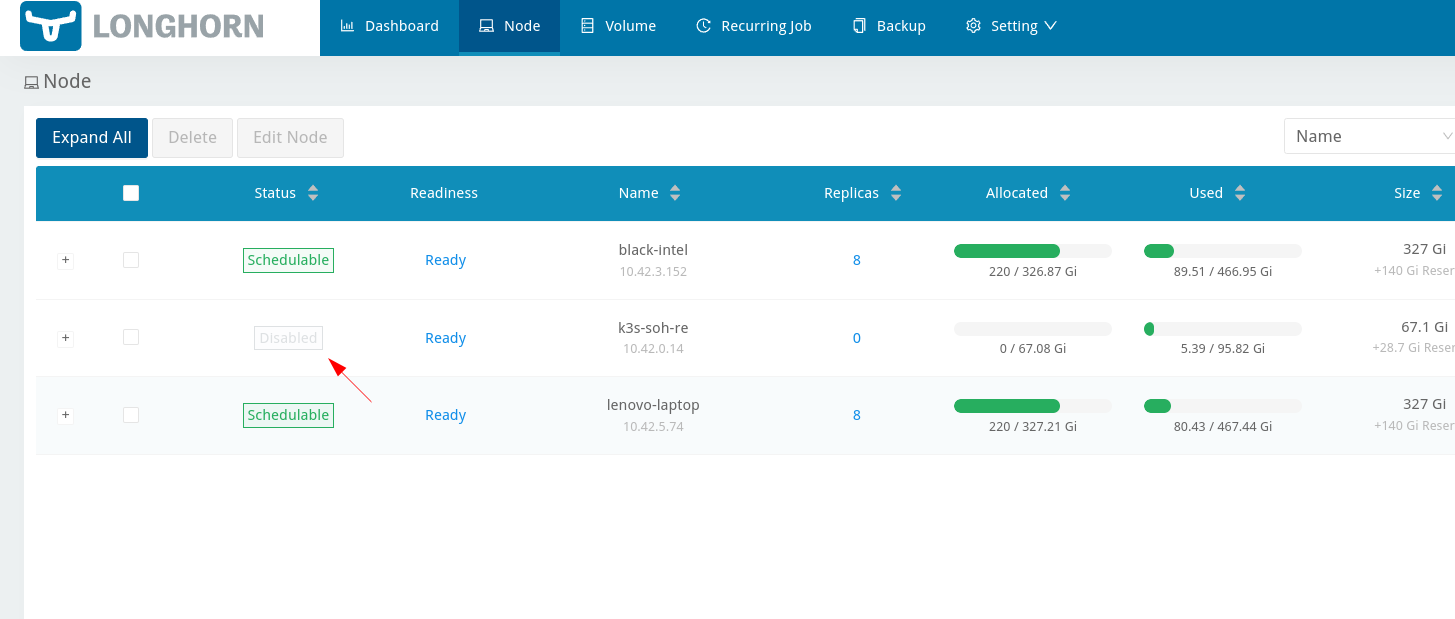The image size is (1455, 619).
Task: Click the Edit Node button
Action: click(x=290, y=138)
